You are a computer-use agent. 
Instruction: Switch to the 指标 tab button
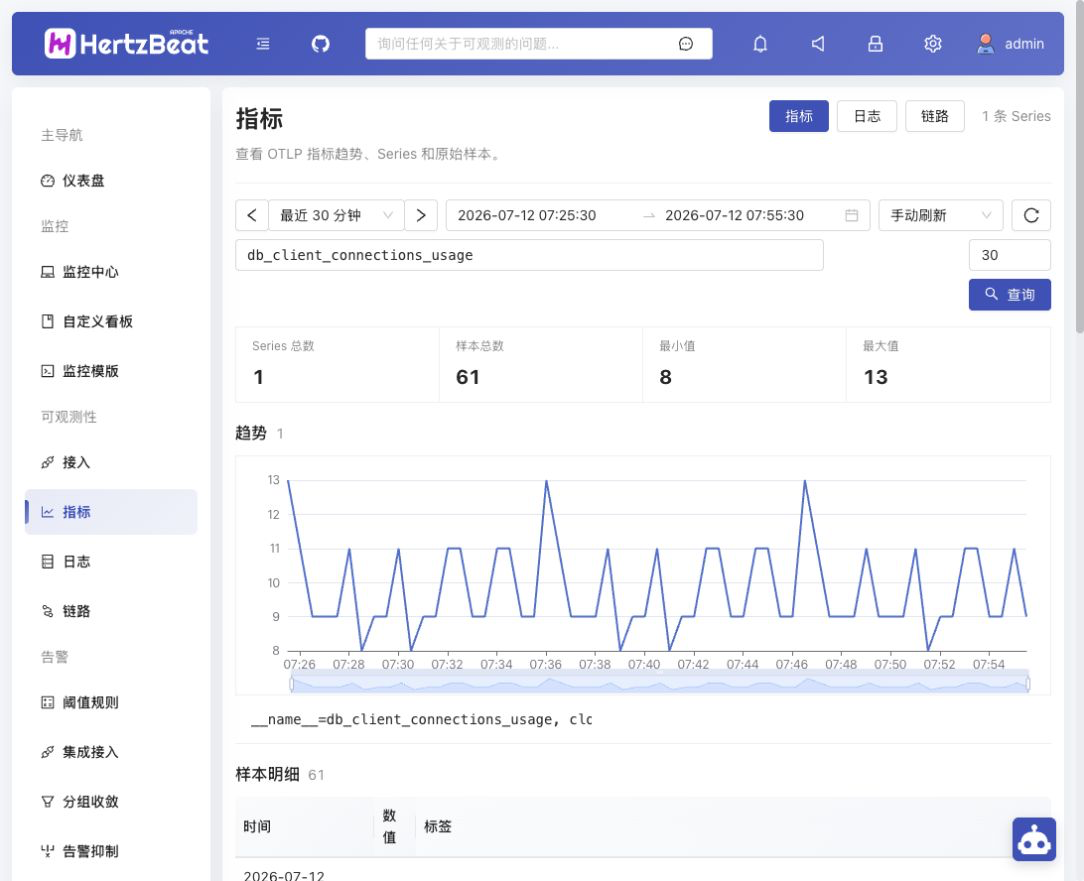(x=798, y=116)
